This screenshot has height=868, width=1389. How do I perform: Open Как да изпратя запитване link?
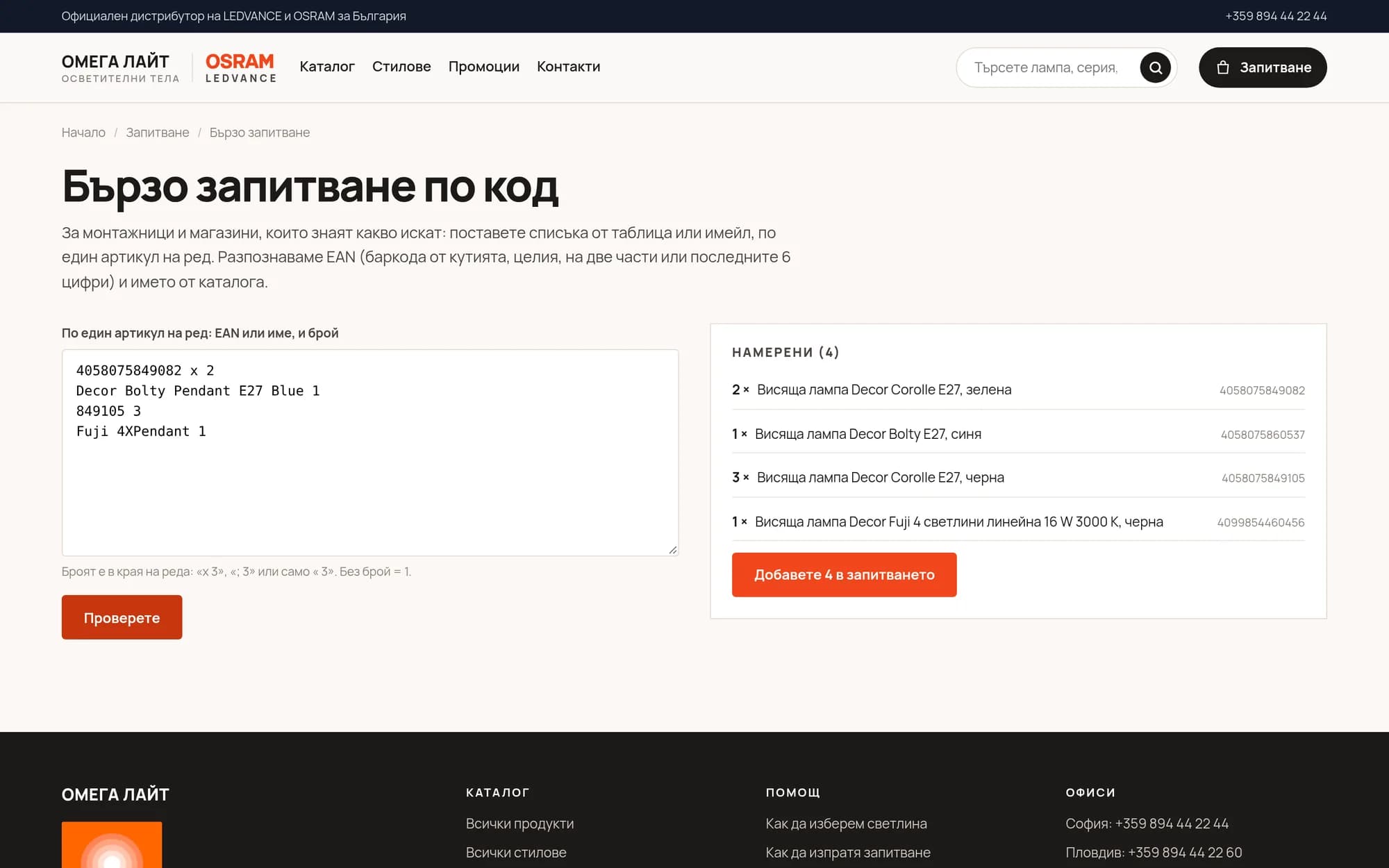848,853
